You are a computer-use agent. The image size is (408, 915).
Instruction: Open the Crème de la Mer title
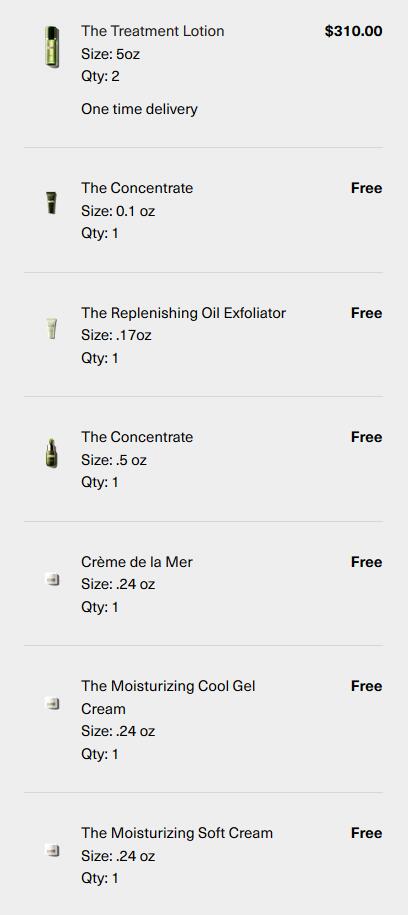[x=137, y=562]
